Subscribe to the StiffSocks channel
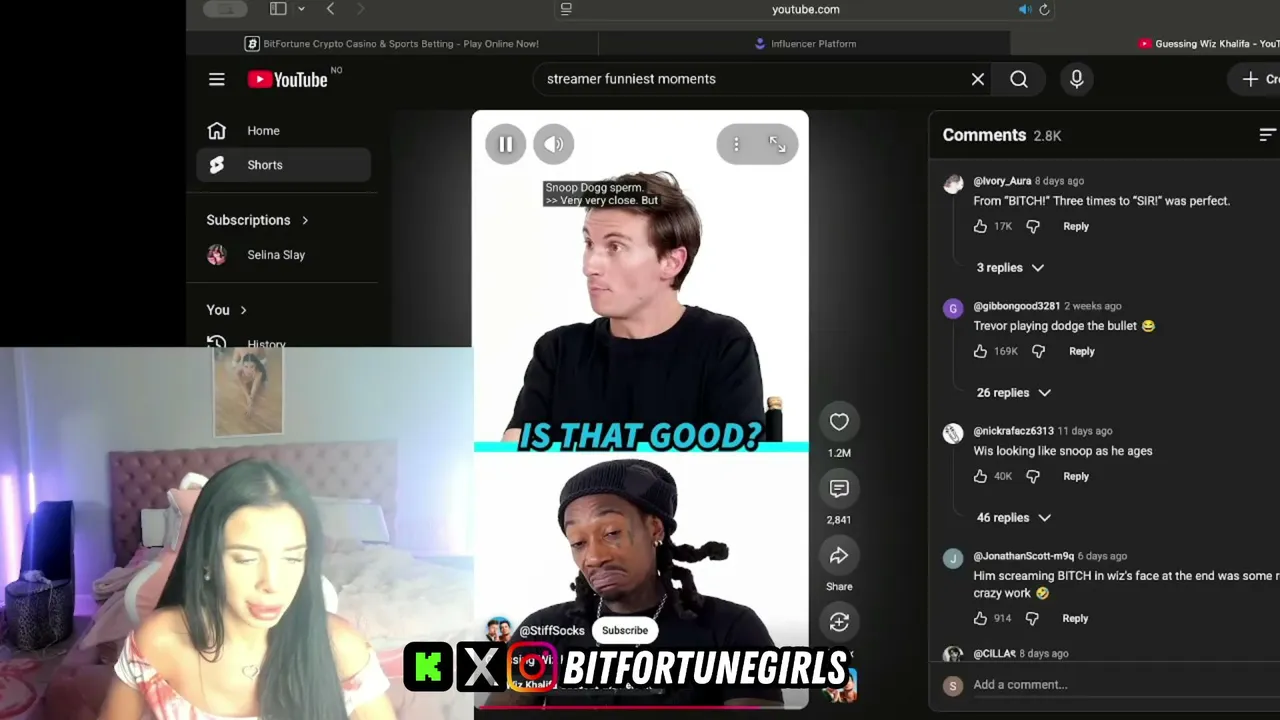1280x720 pixels. 625,630
